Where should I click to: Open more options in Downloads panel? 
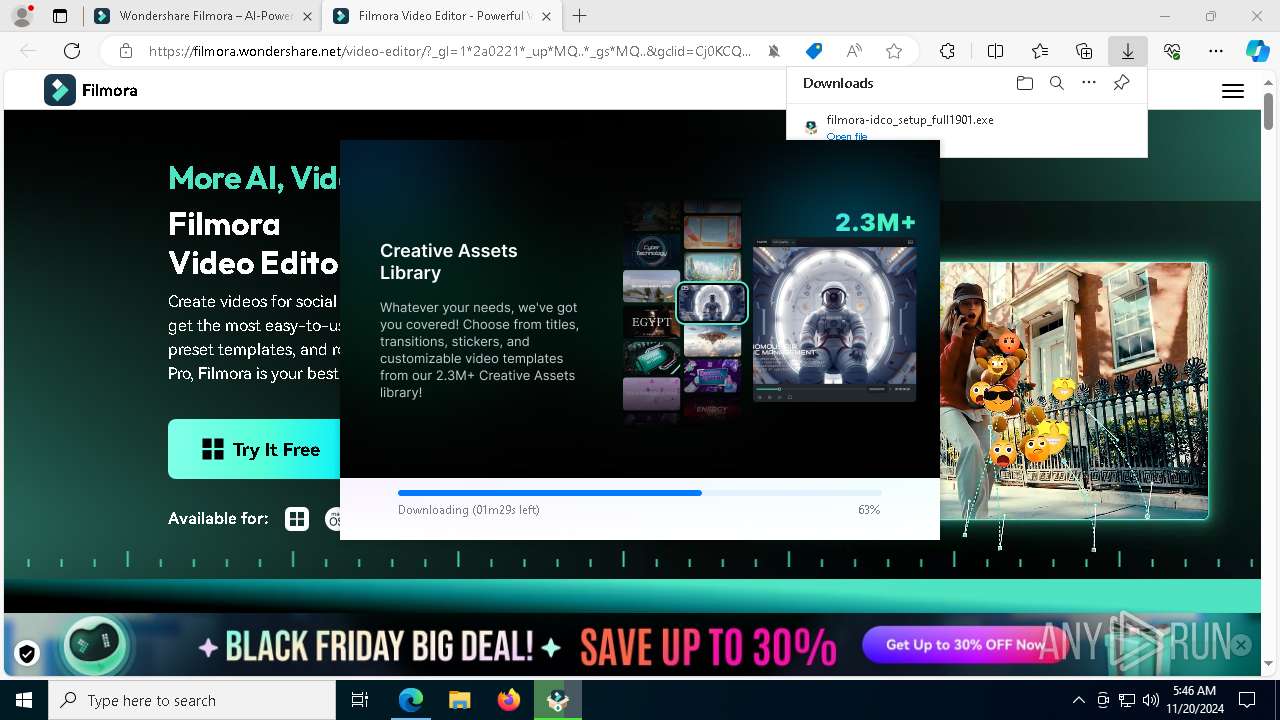pos(1089,83)
